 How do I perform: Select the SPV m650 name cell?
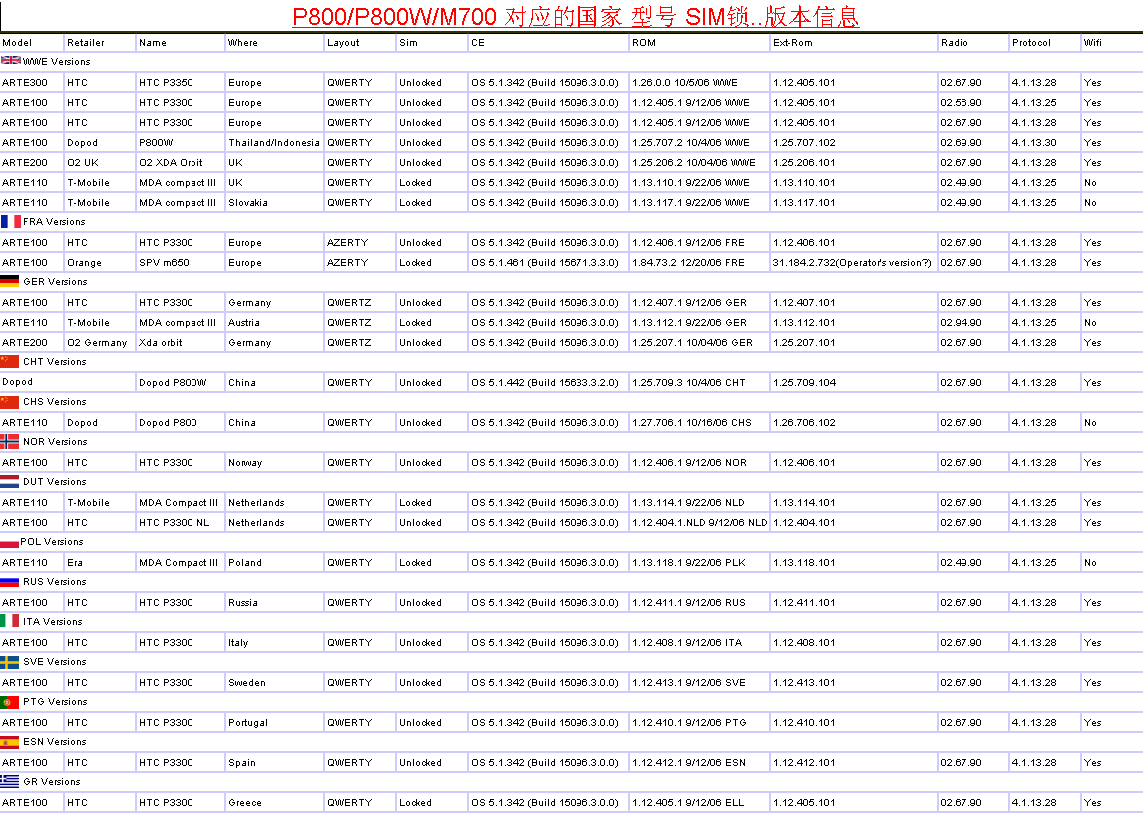pos(180,262)
